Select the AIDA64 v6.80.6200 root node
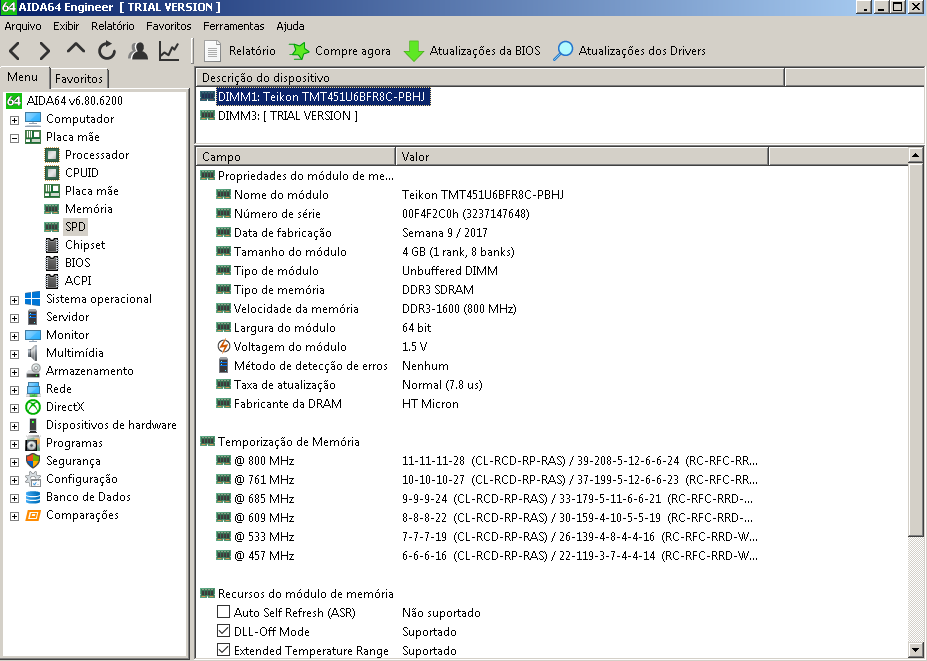Viewport: 927px width, 661px height. click(x=64, y=101)
